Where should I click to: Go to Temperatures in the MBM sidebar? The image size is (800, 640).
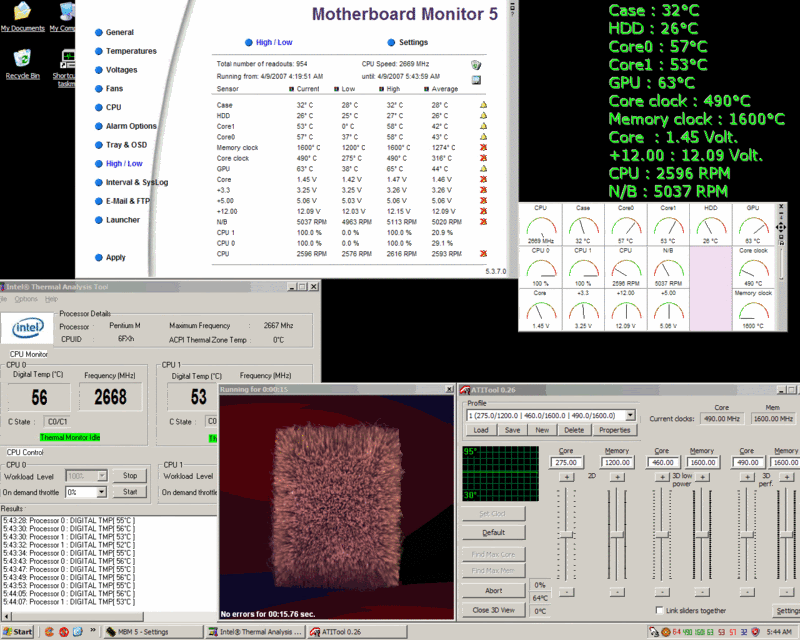[x=131, y=51]
